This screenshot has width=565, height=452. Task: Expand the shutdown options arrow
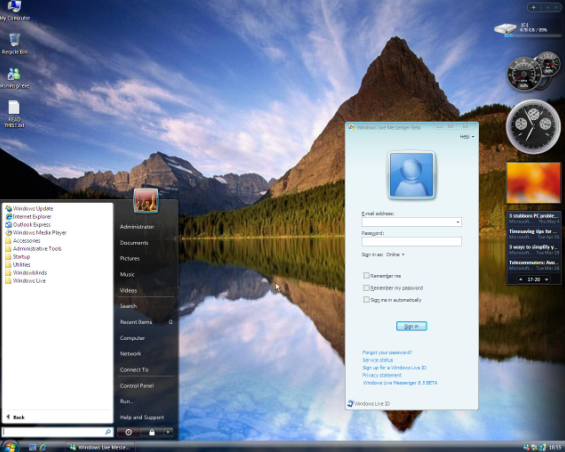click(x=168, y=432)
